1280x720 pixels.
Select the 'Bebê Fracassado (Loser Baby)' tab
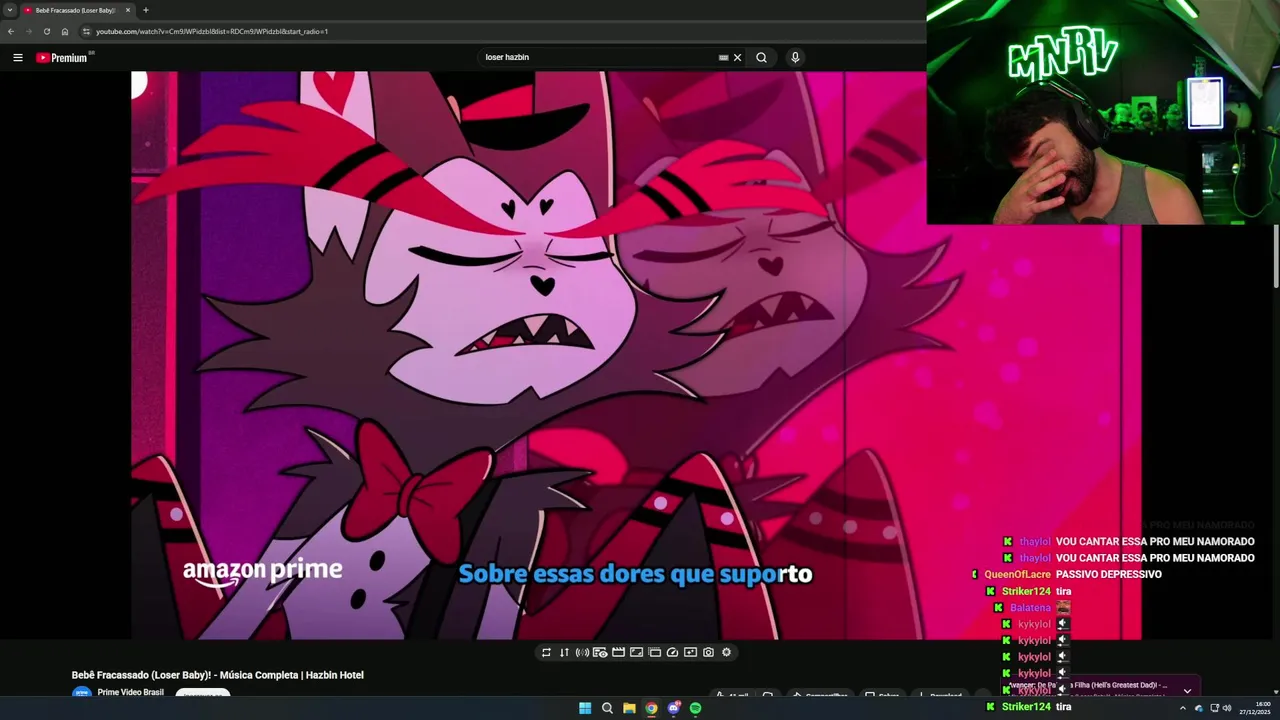(76, 10)
